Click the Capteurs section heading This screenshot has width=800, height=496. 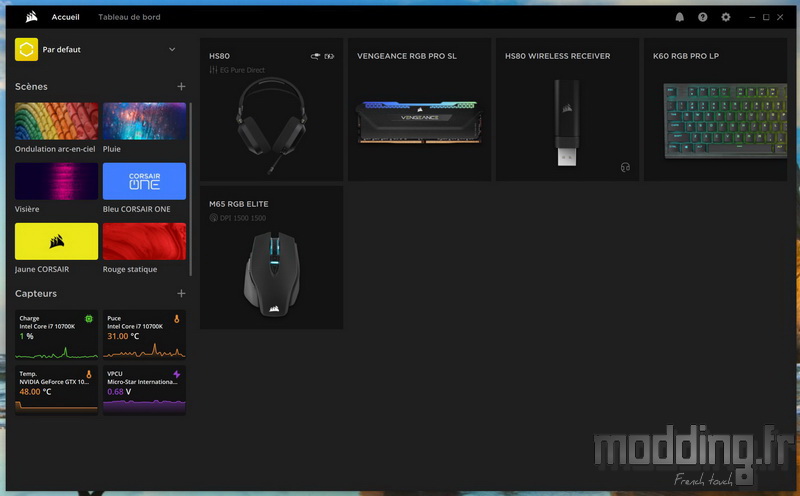coord(36,293)
